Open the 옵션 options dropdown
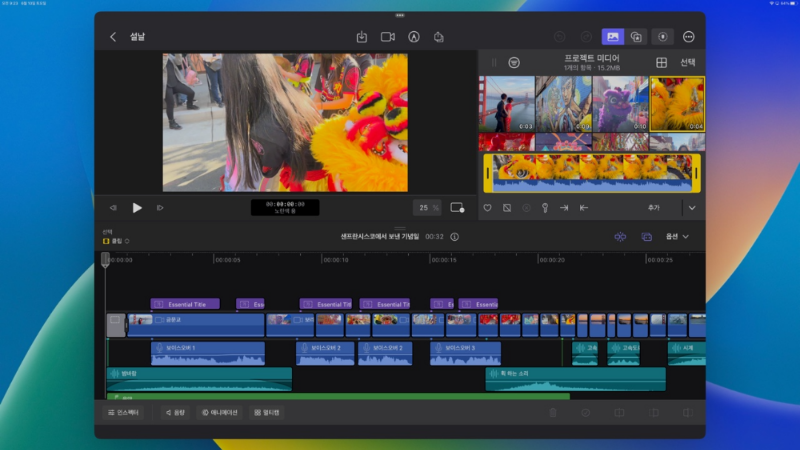Screen dimensions: 800x450 (678, 237)
